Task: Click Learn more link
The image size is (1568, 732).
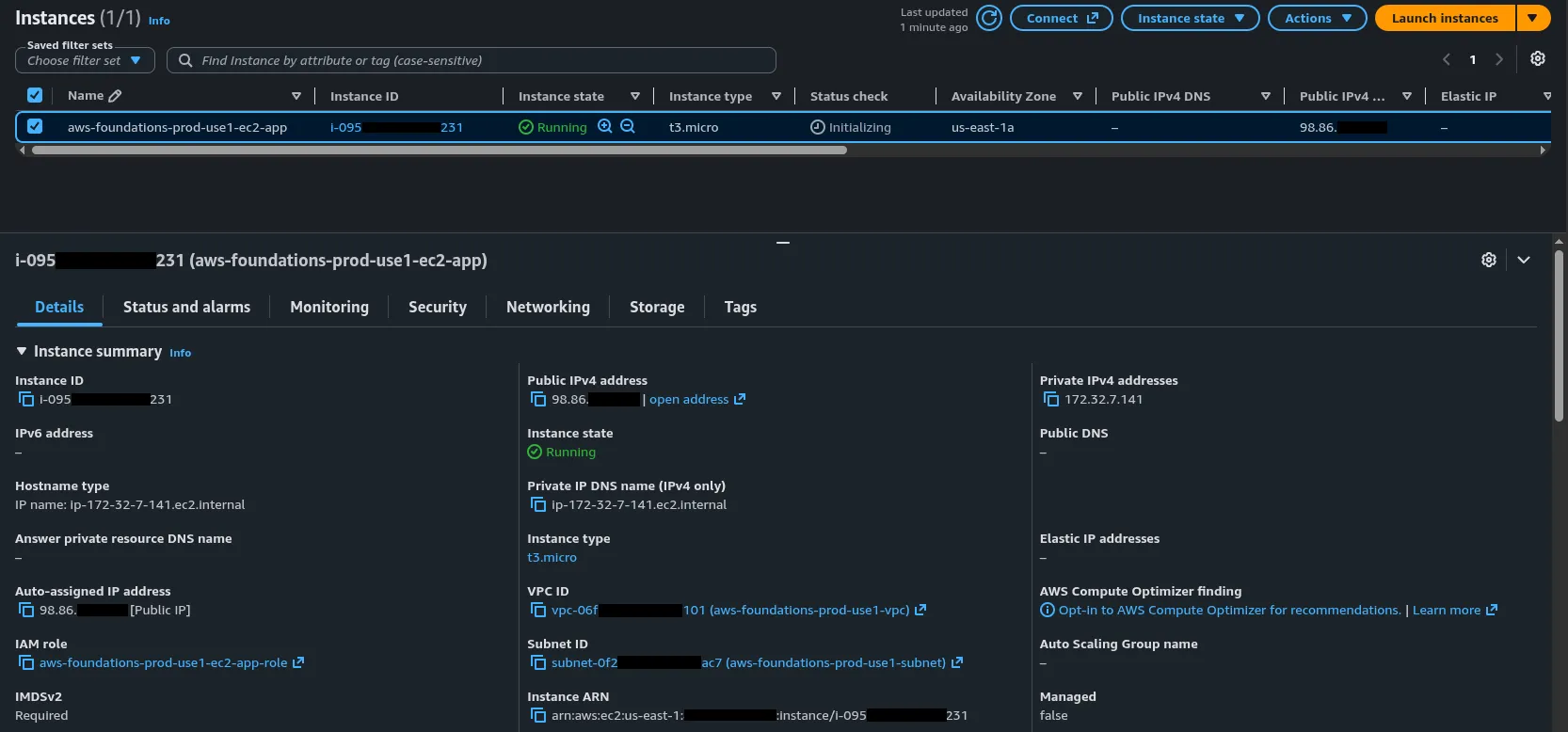Action: click(1454, 610)
